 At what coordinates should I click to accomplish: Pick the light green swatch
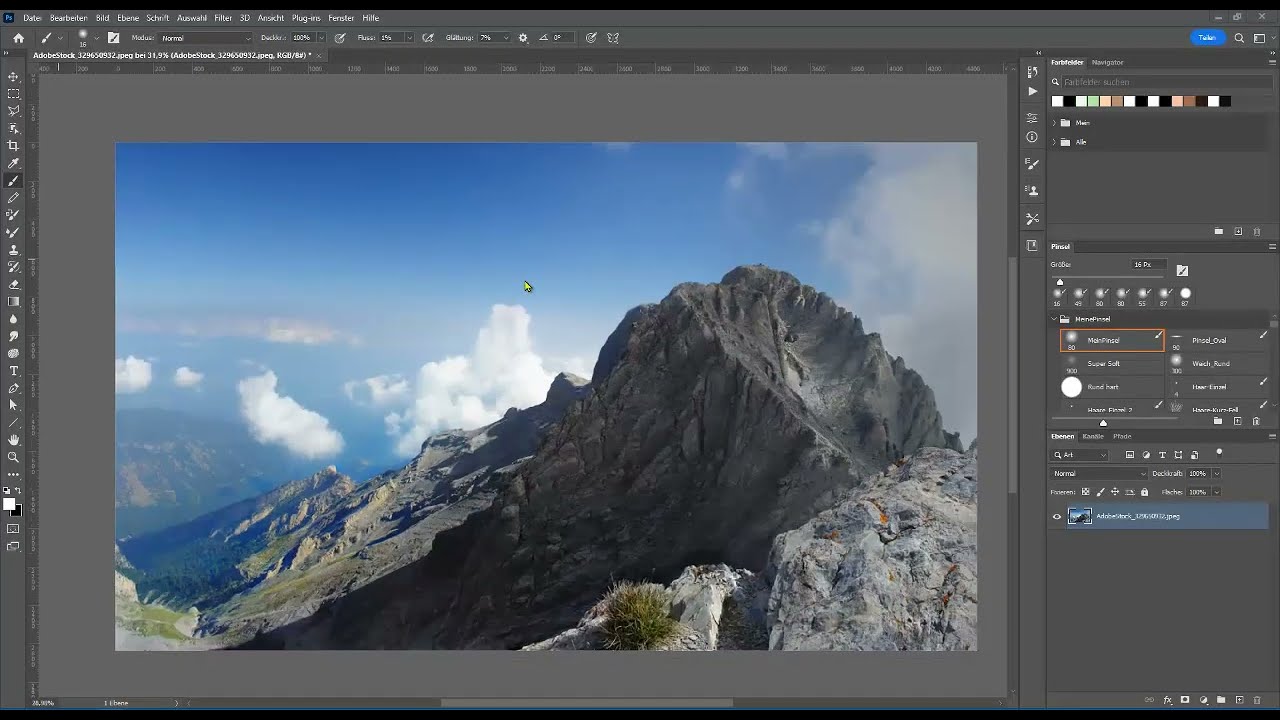click(1093, 101)
